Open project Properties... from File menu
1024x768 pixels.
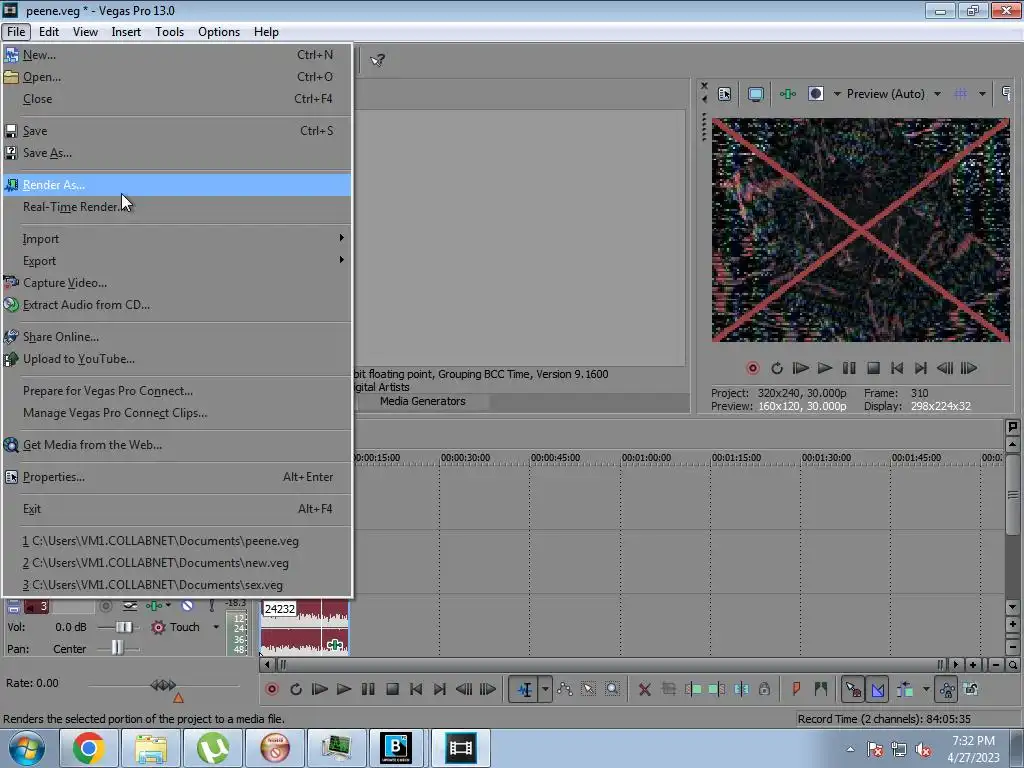pyautogui.click(x=177, y=477)
